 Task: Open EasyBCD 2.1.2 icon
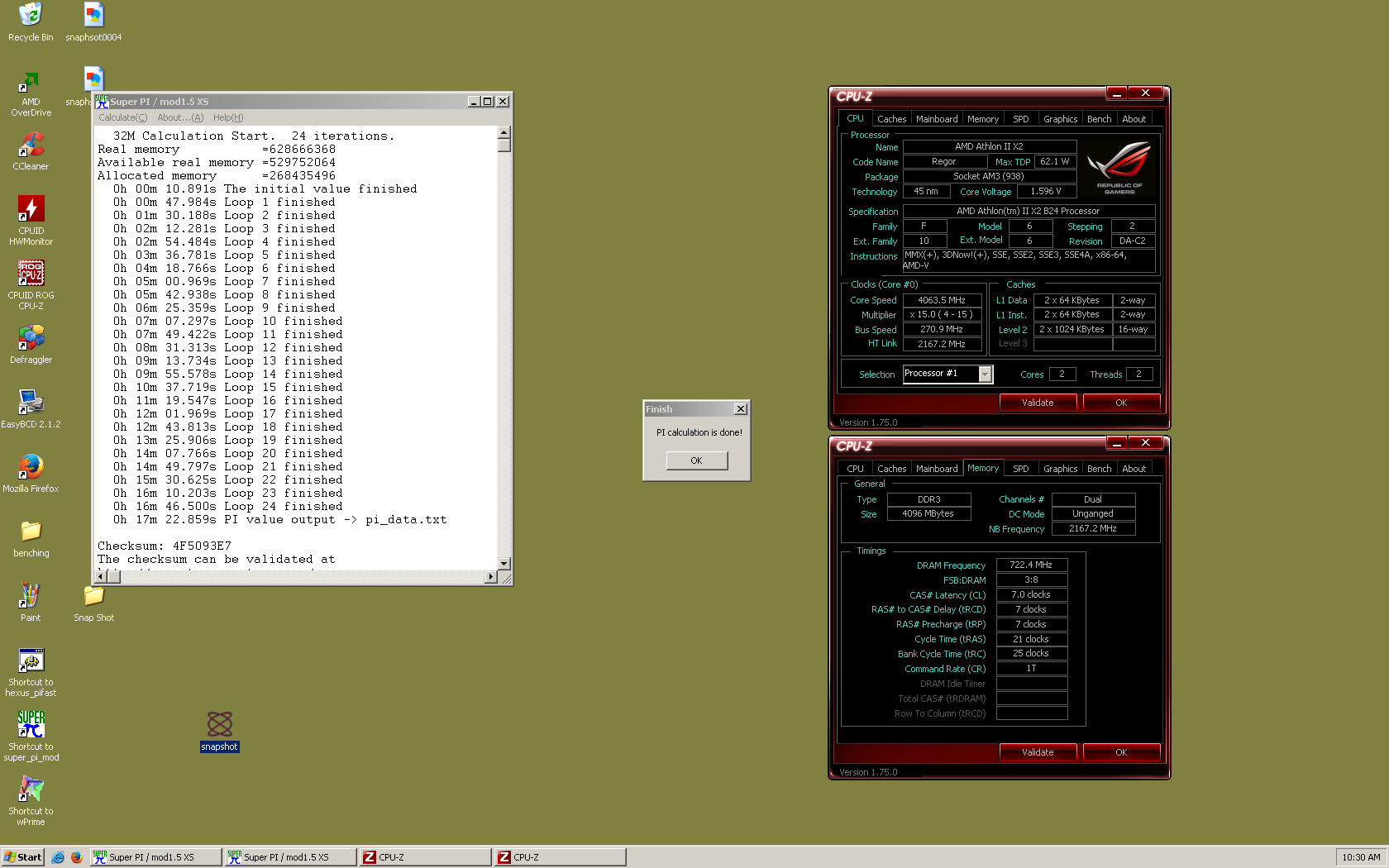coord(31,409)
